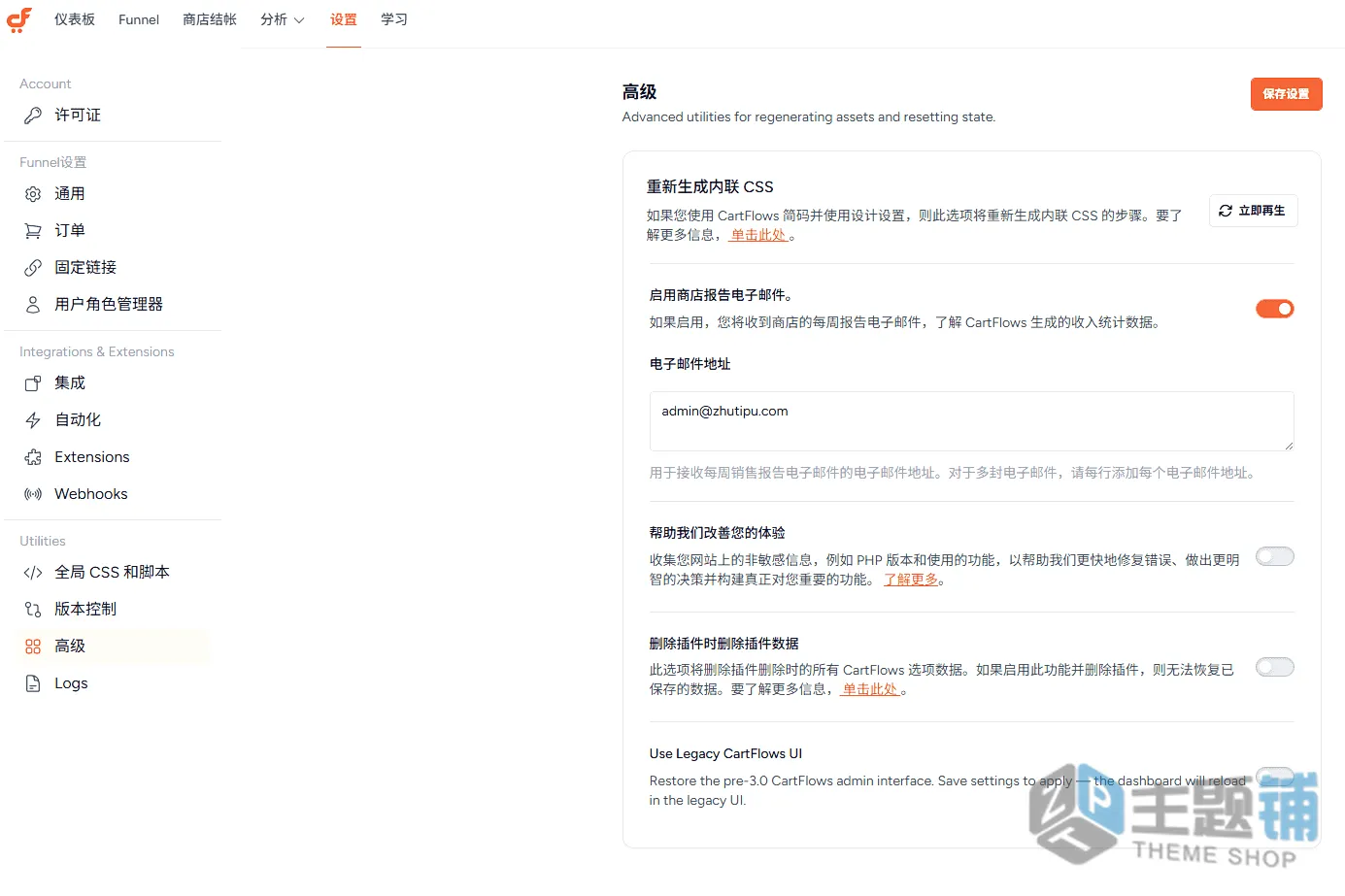Click the 高级 page heading
The height and width of the screenshot is (896, 1345).
[x=639, y=92]
